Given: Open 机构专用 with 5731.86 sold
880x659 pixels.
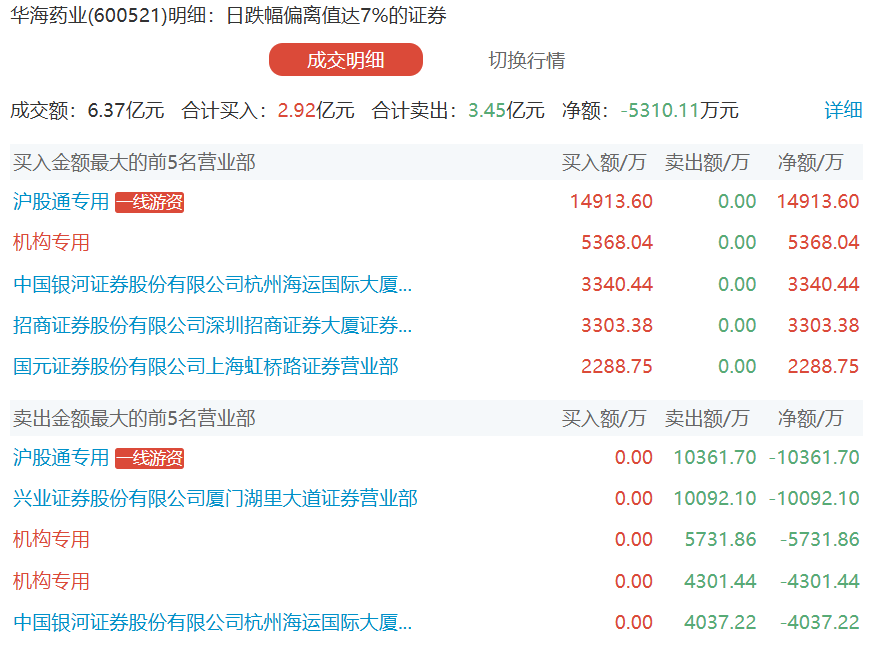Looking at the screenshot, I should pyautogui.click(x=51, y=539).
